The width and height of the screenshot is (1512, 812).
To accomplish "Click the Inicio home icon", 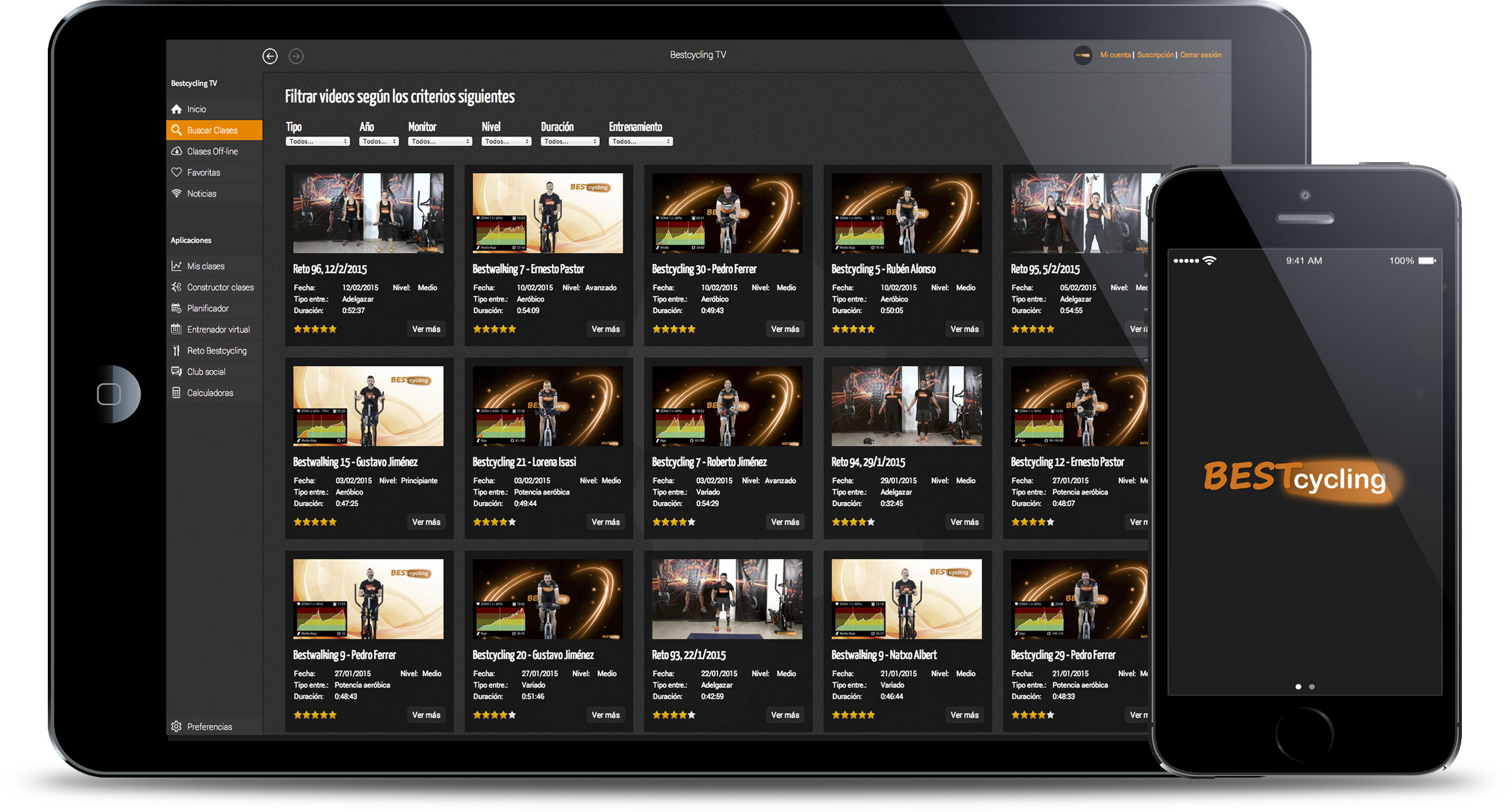I will (177, 109).
